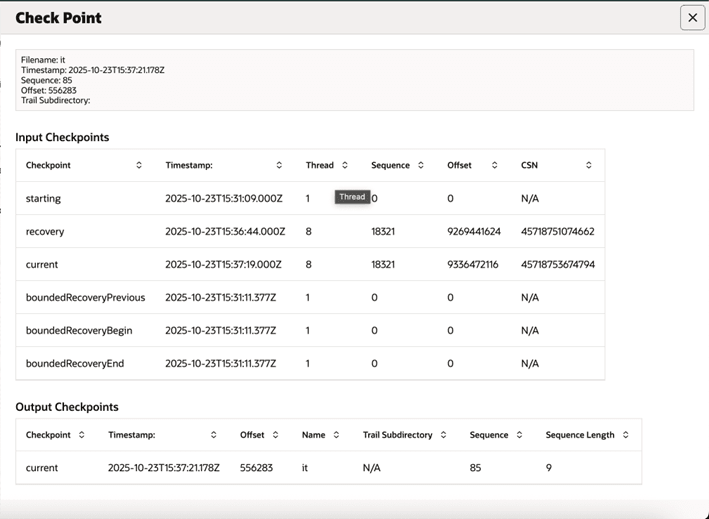
Task: Click the boundedRecoveryEnd checkpoint row
Action: (x=75, y=363)
